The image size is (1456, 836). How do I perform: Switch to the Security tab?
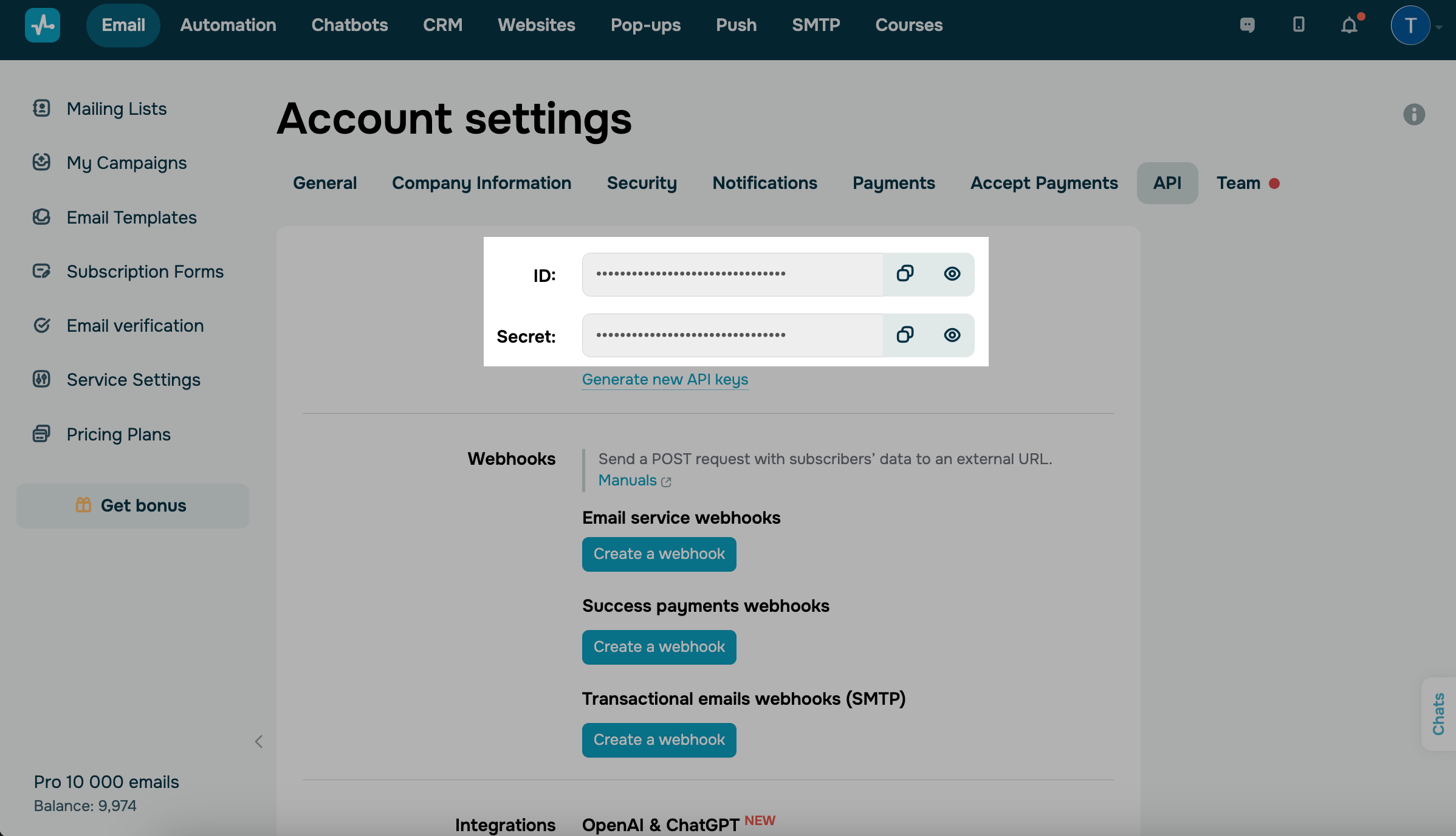pos(642,183)
